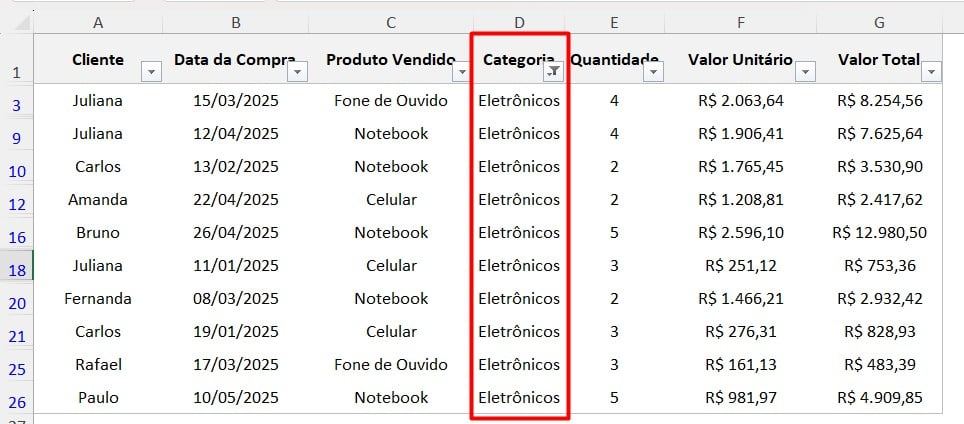Click cell with date 13/02/2025
Screen dimensions: 964x424
236,167
